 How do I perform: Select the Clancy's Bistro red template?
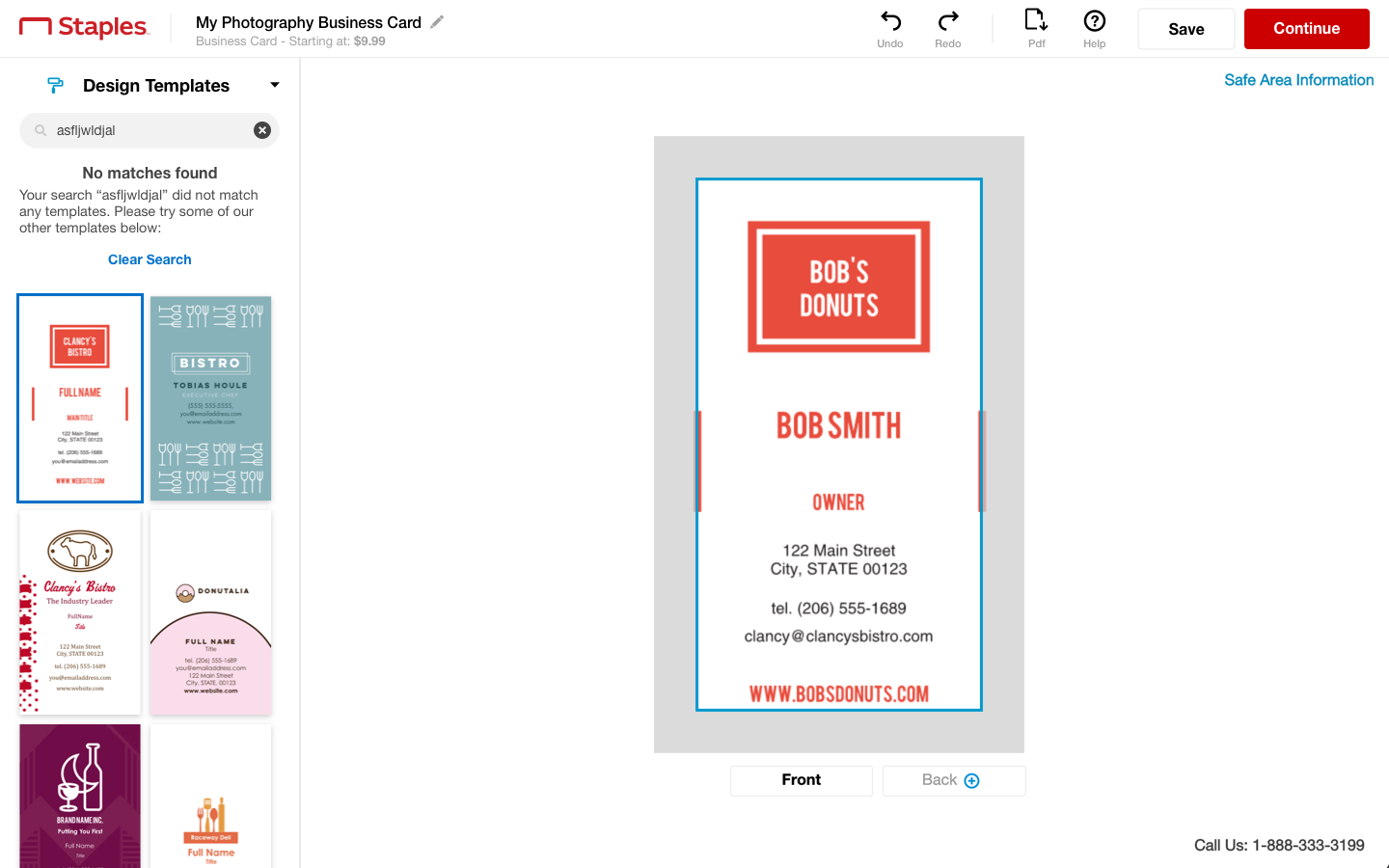click(80, 398)
